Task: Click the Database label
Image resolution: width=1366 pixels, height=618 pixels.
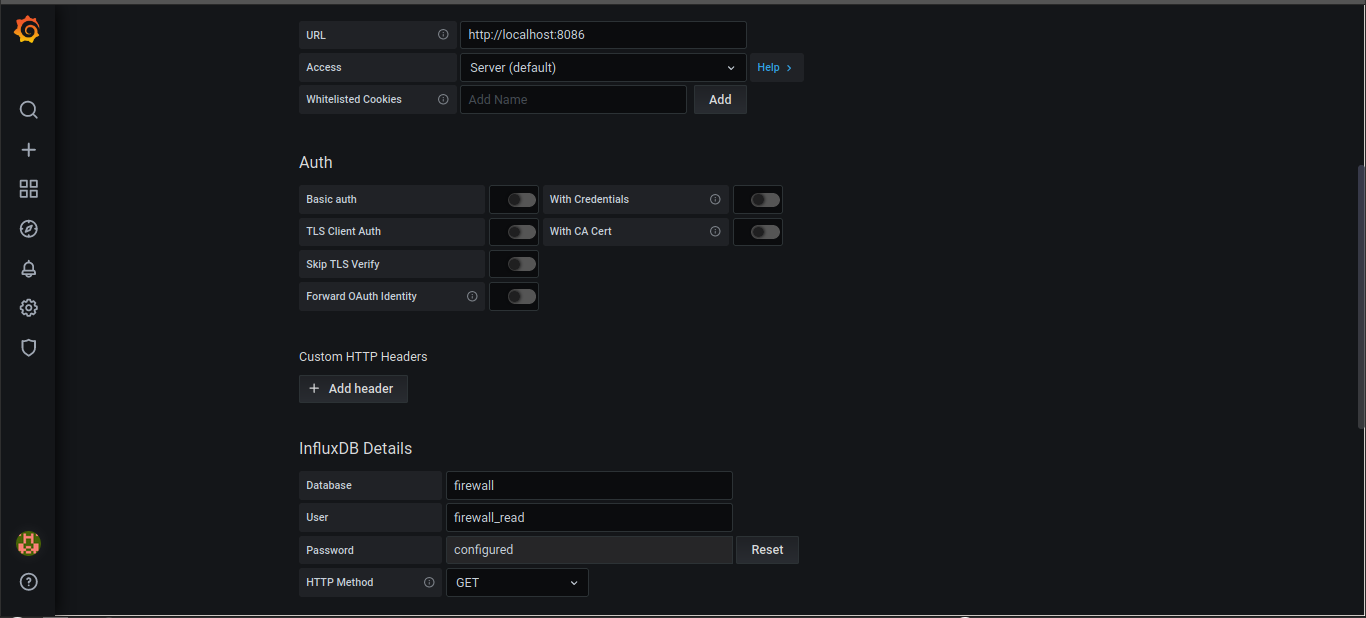Action: pyautogui.click(x=329, y=485)
